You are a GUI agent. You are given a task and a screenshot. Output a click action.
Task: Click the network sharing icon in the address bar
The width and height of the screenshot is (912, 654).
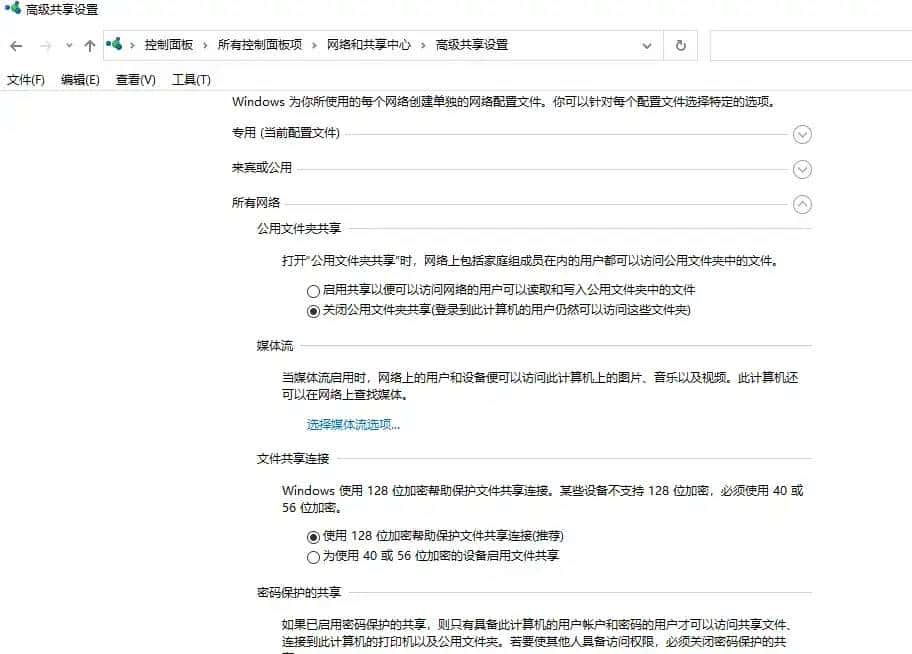click(x=115, y=45)
